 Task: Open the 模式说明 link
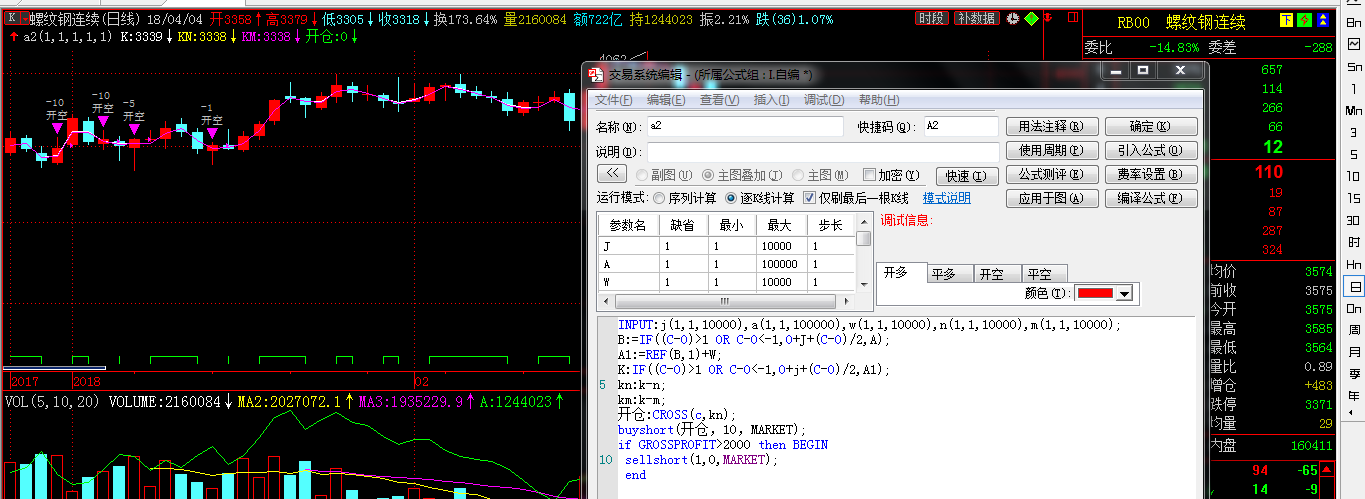click(946, 198)
